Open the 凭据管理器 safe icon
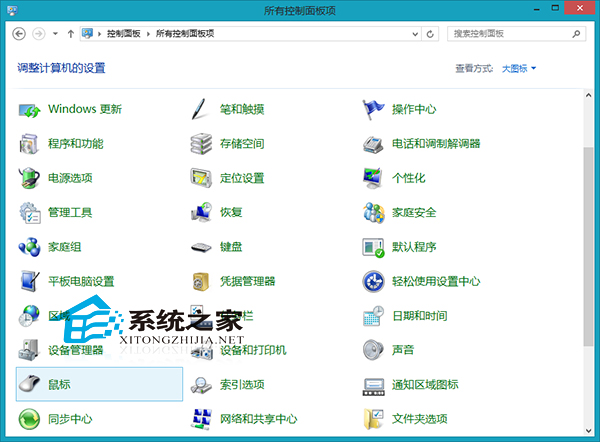 (201, 282)
